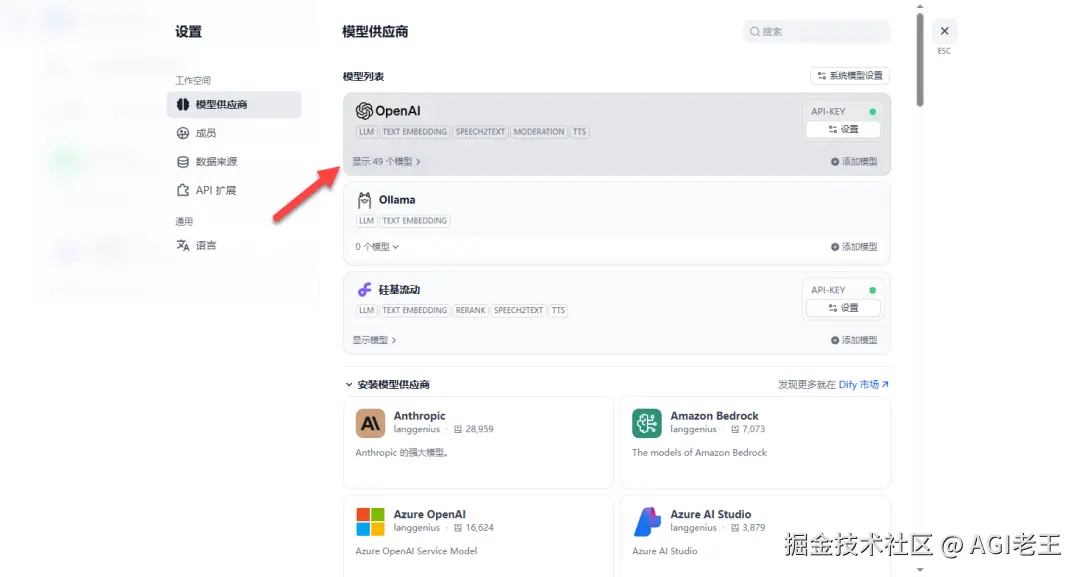This screenshot has height=577, width=1080.
Task: Click the Azure OpenAI Microsoft logo
Action: [371, 522]
